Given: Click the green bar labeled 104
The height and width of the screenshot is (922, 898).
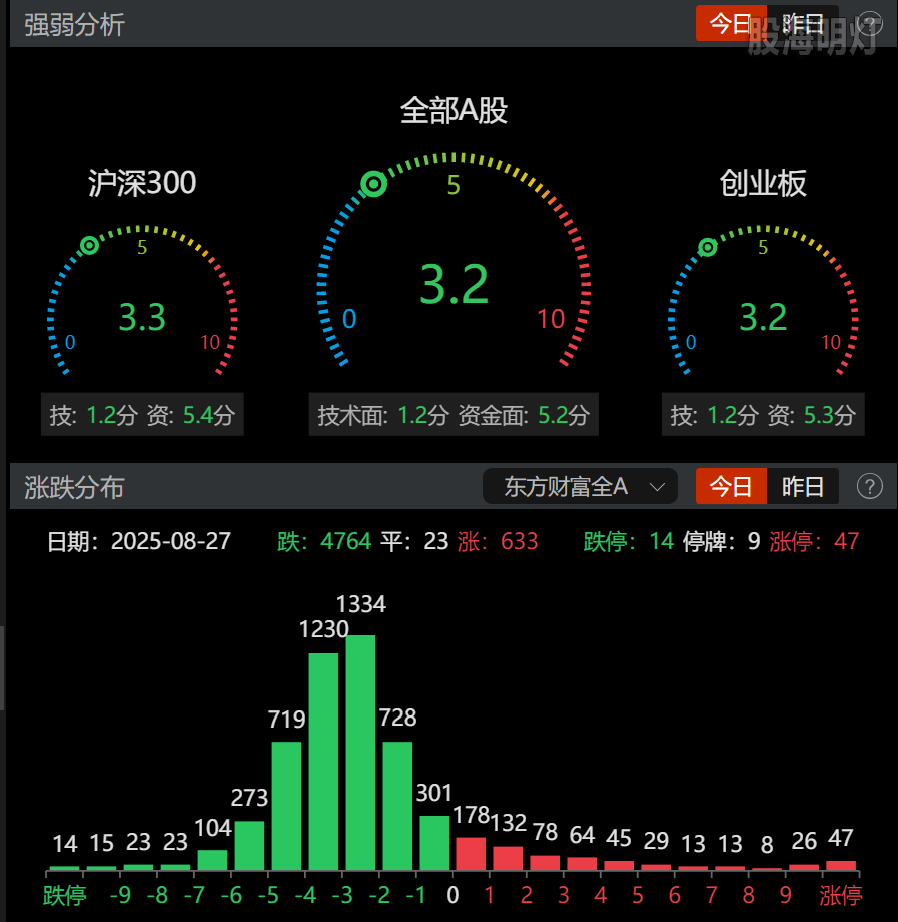Looking at the screenshot, I should click(212, 860).
